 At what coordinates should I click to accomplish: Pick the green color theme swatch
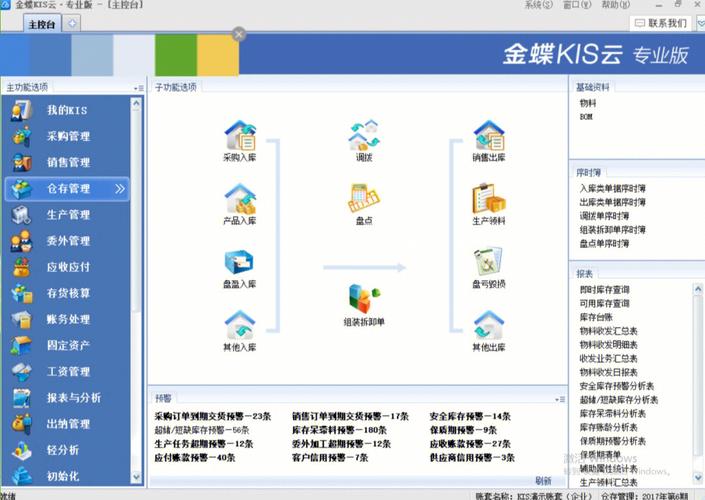176,55
